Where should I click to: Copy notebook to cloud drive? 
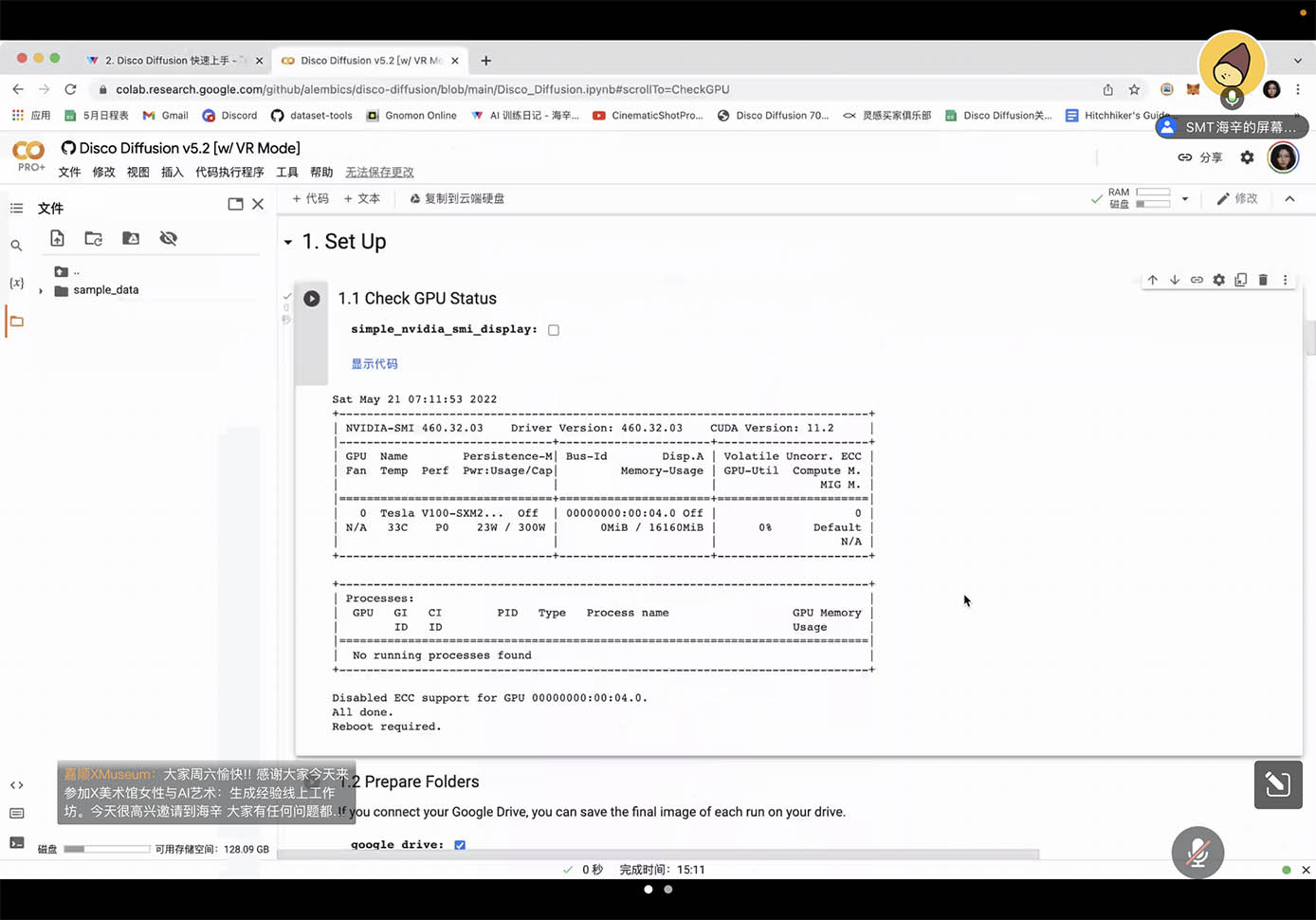pyautogui.click(x=457, y=199)
